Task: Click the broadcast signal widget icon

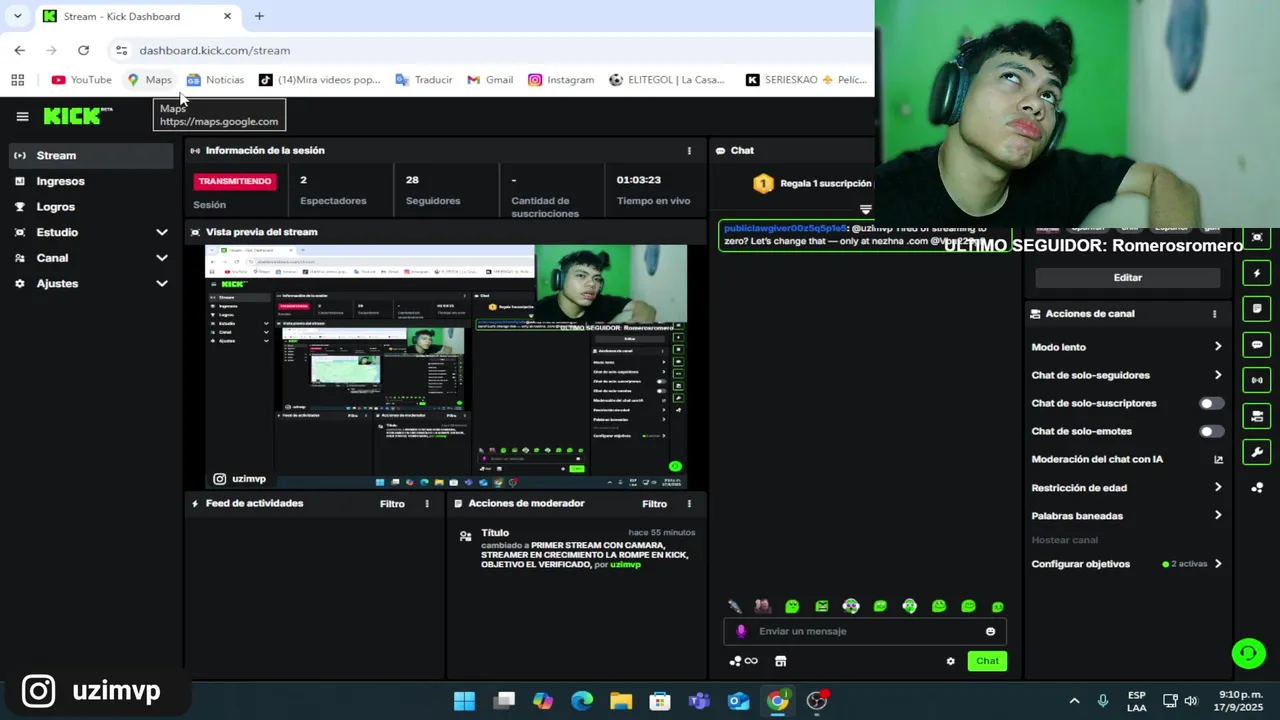Action: (1257, 380)
